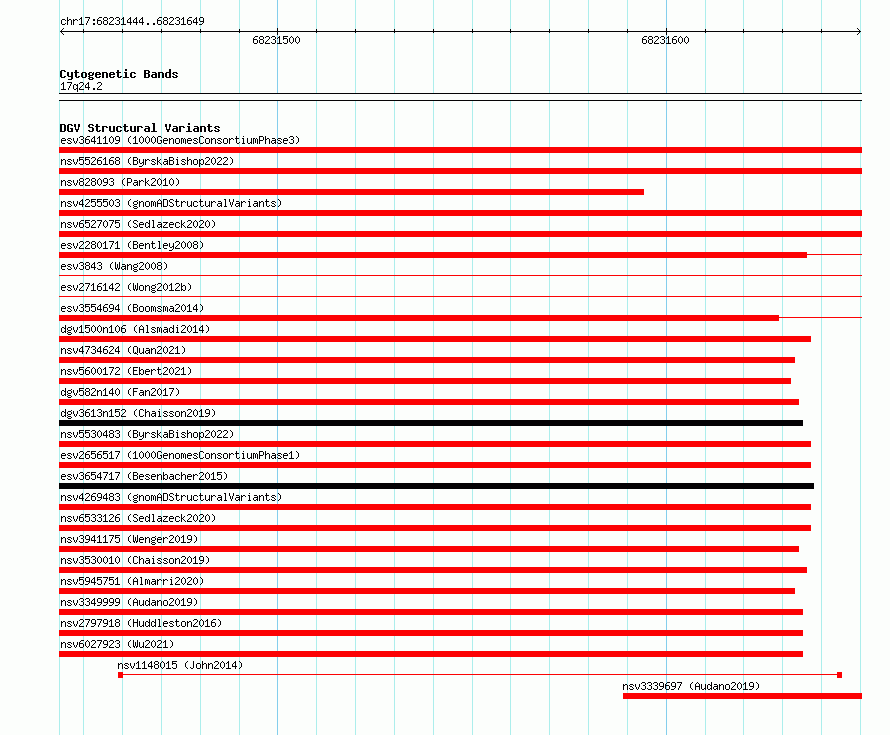Viewport: 890px width, 735px height.
Task: Open variant nsv3530010 (Chaisson2019)
Action: click(x=135, y=560)
